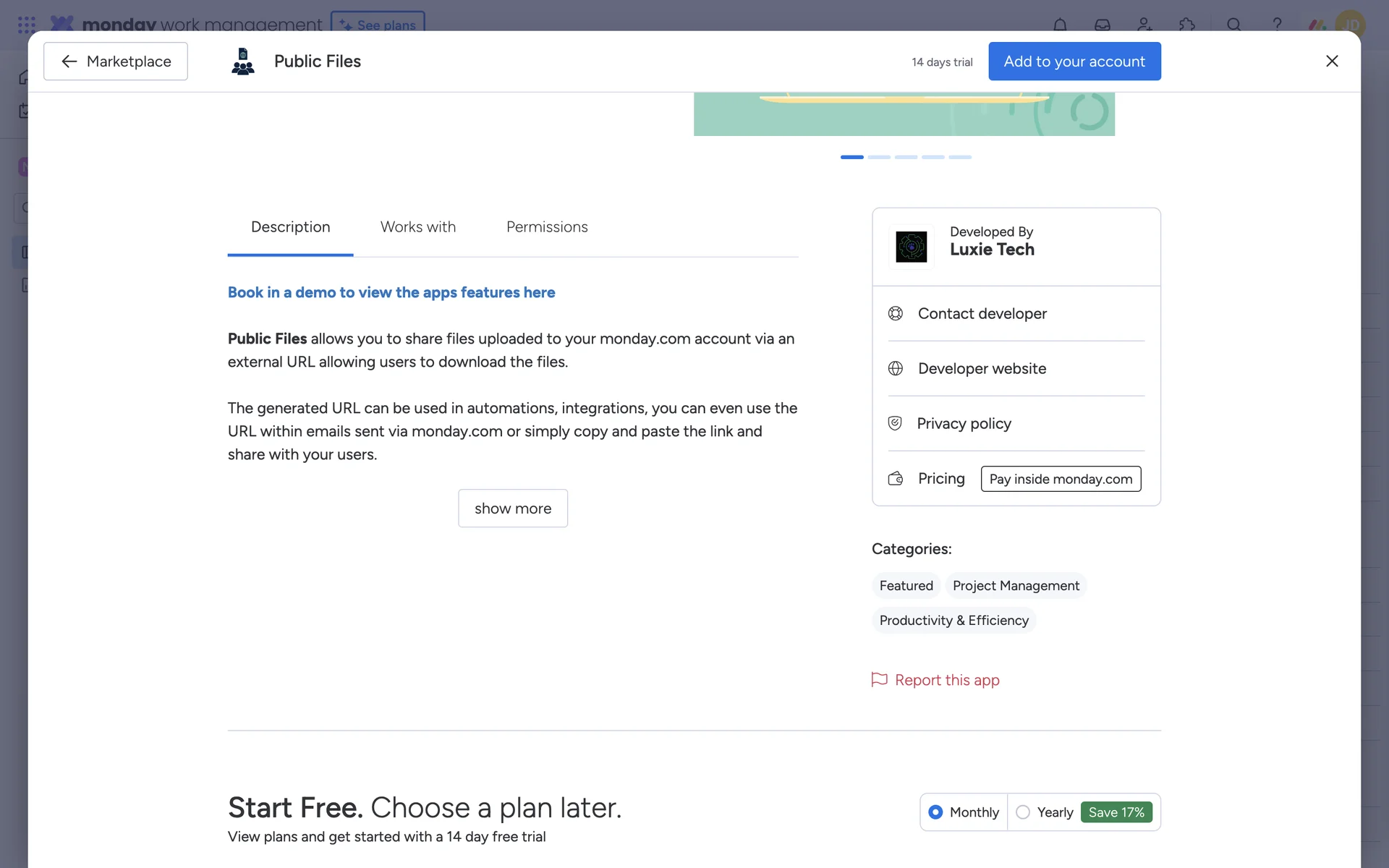Switch to the Works with tab
Screen dimensions: 1389x868
click(x=418, y=227)
